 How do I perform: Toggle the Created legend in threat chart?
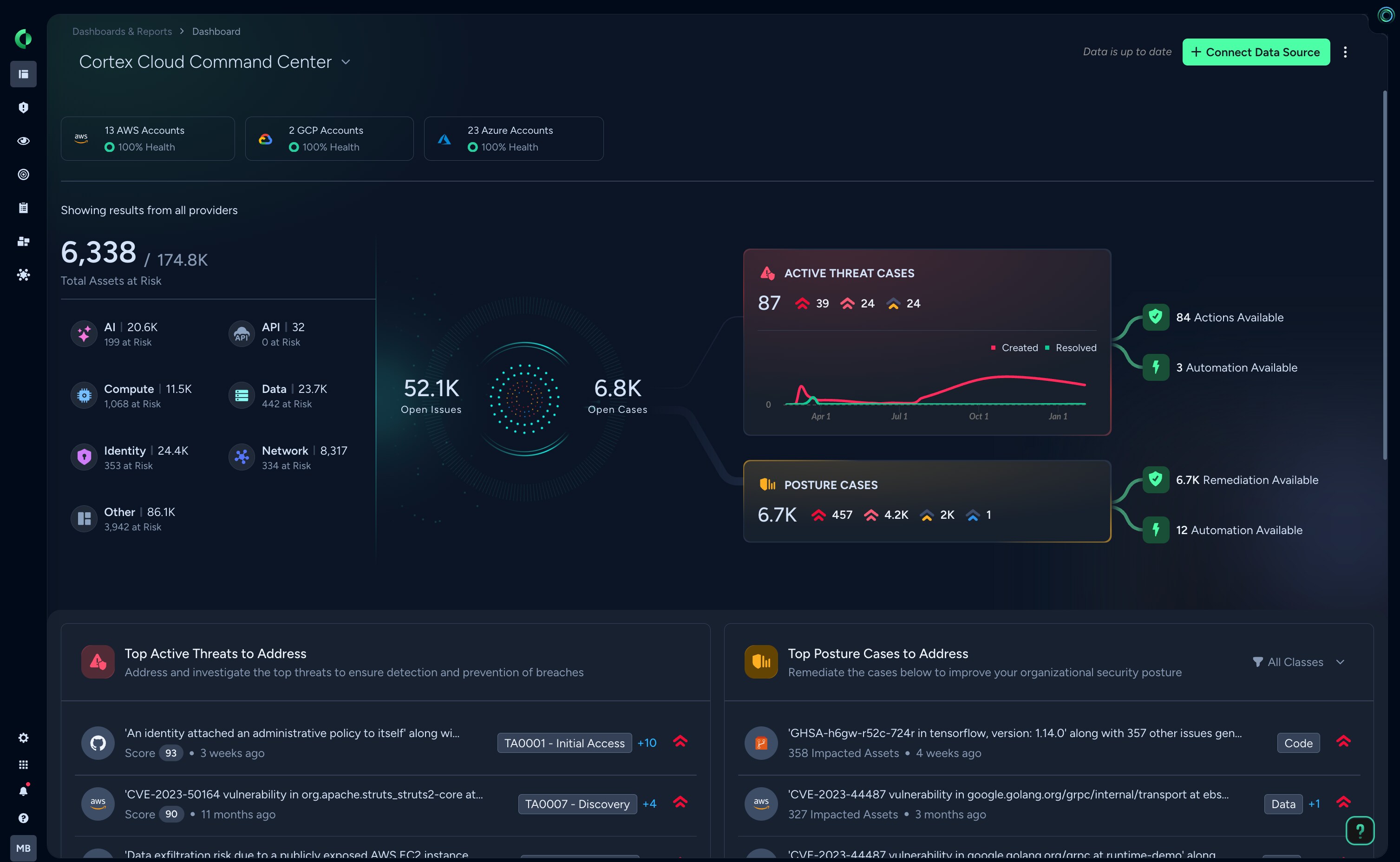[1014, 347]
